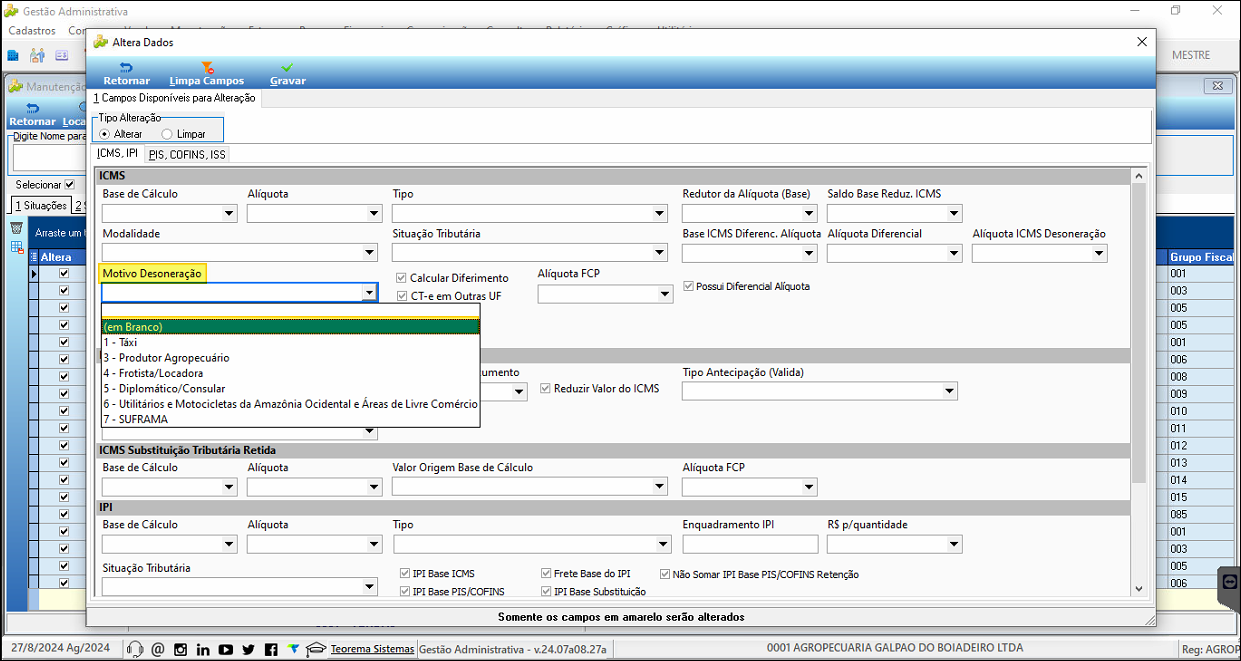Select the Campos Disponíveis para Alteração tab

click(175, 98)
